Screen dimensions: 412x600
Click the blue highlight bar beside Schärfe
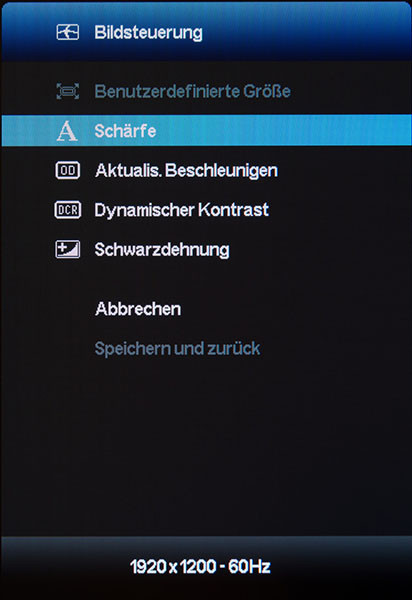click(x=283, y=131)
